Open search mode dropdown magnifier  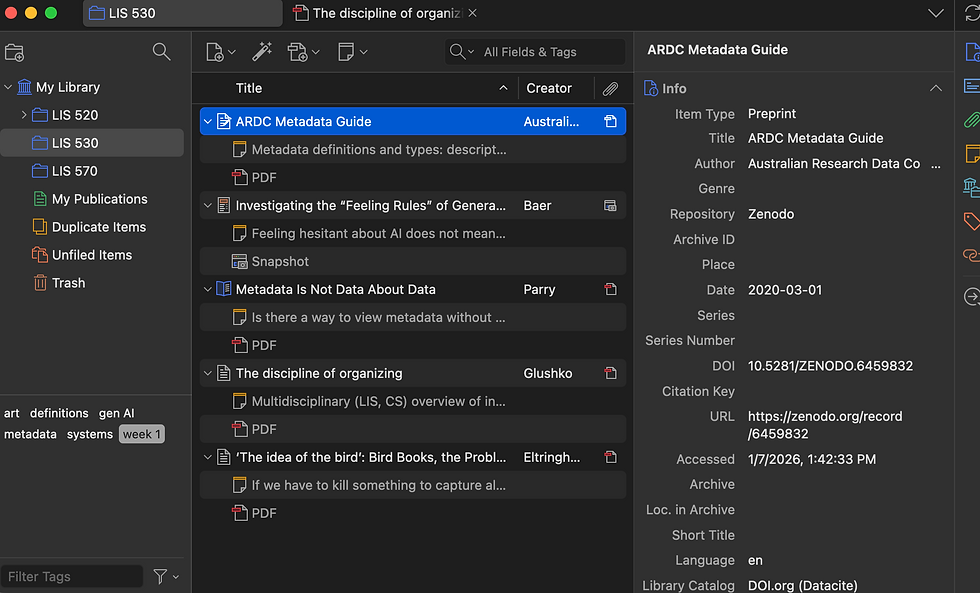point(461,52)
